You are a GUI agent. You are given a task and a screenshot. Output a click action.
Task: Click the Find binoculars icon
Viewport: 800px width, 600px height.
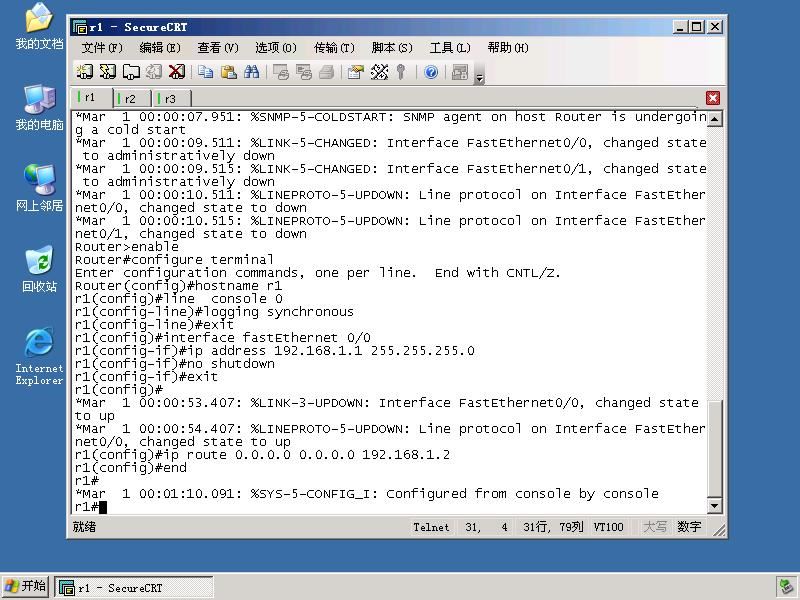coord(252,72)
